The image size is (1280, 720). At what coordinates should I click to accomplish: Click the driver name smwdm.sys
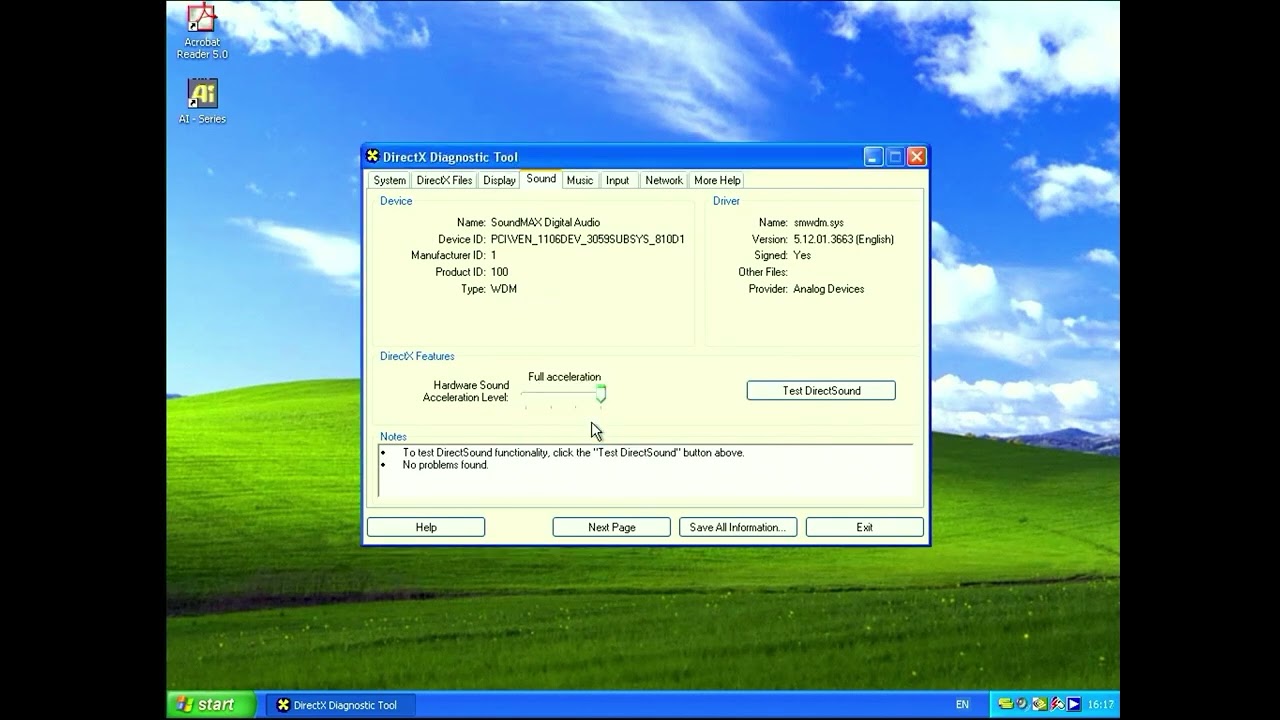click(x=819, y=222)
